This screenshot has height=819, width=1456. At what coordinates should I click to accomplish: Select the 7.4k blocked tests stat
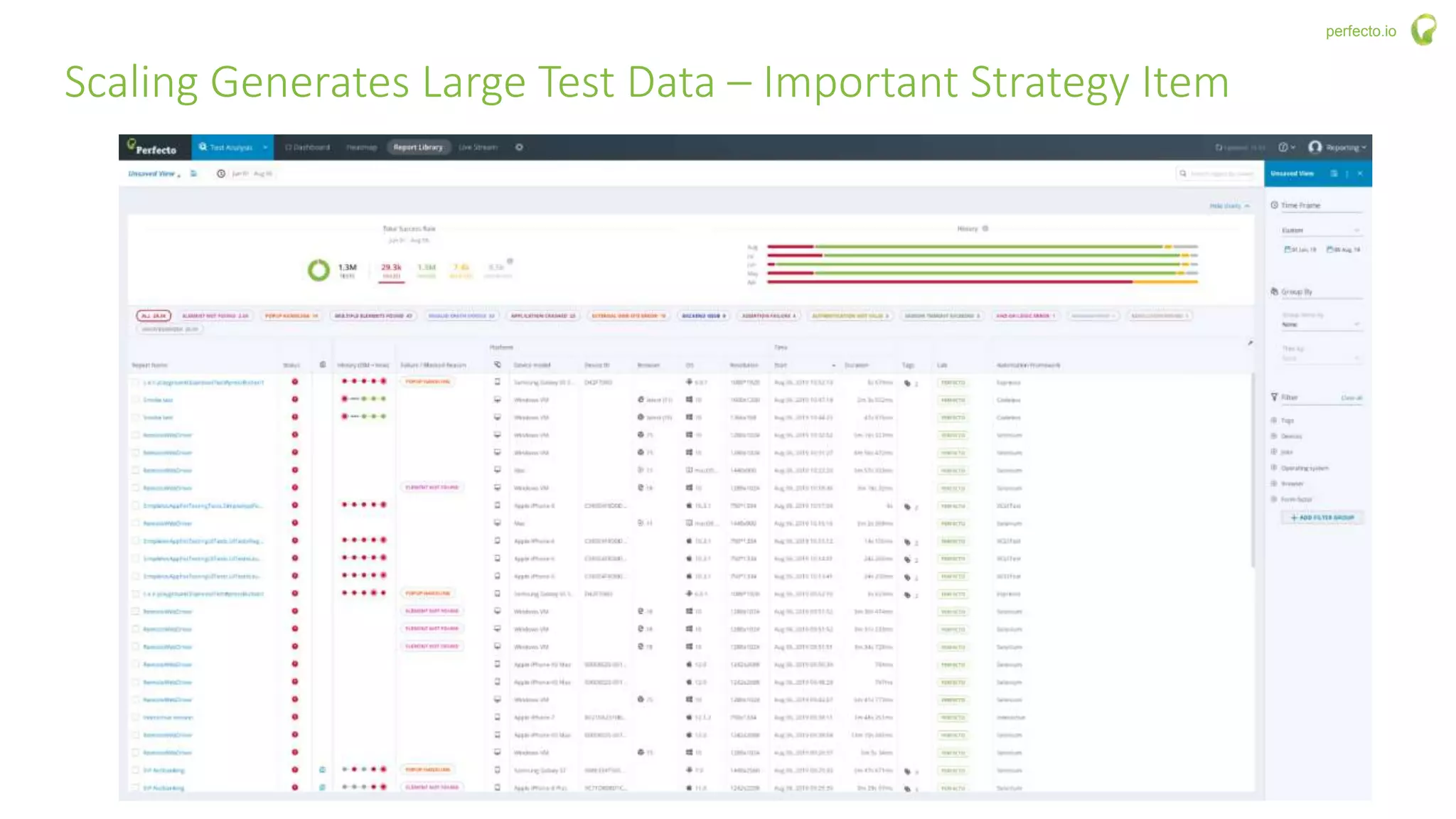[x=461, y=270]
